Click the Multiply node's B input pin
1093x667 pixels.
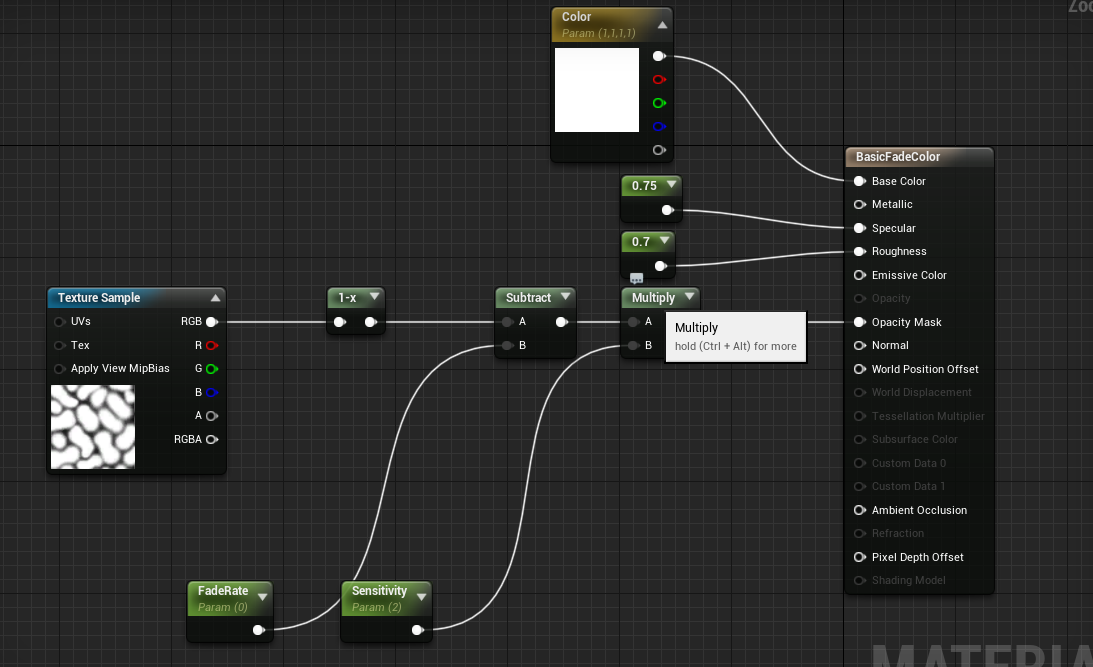(x=633, y=345)
